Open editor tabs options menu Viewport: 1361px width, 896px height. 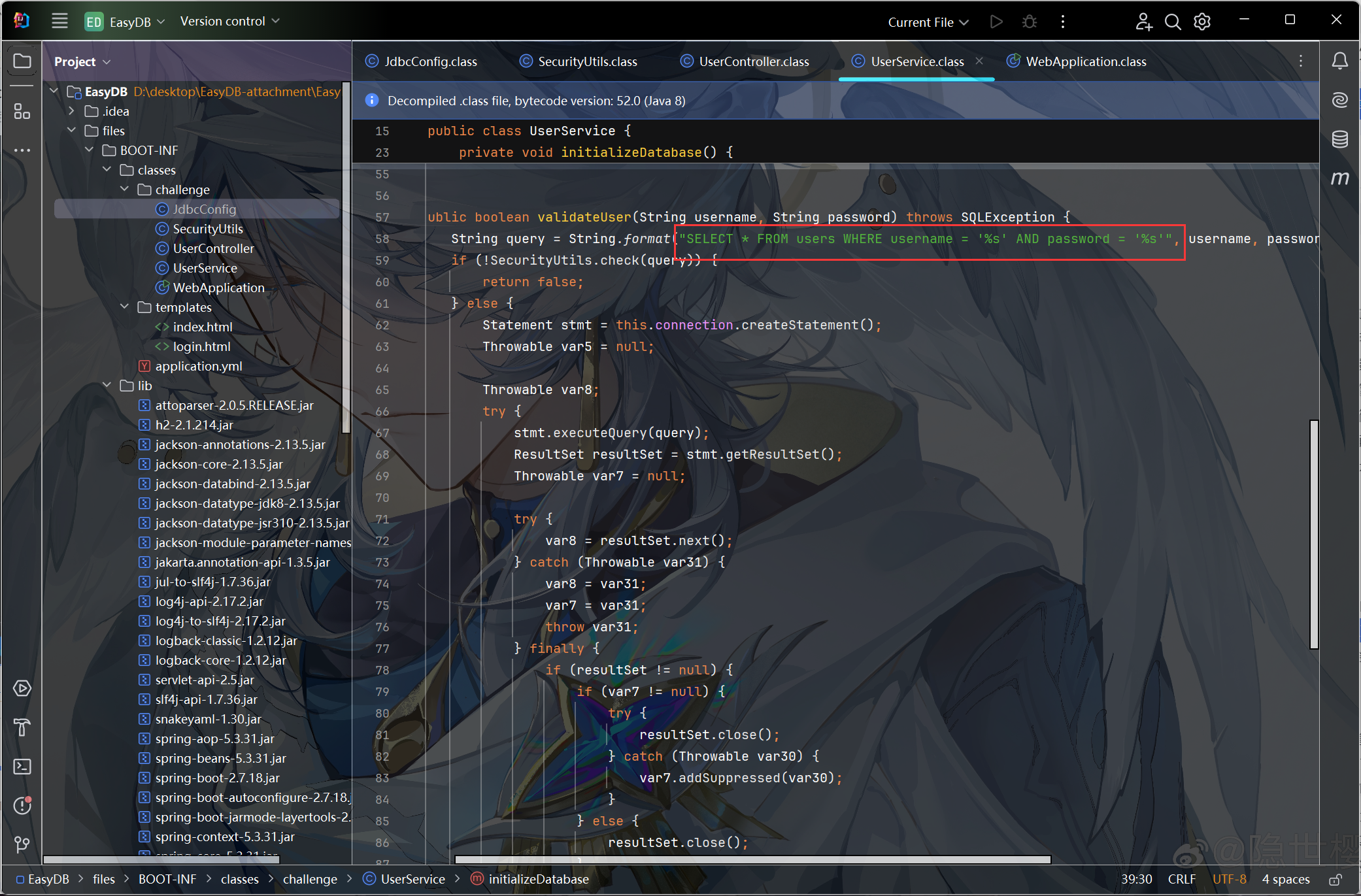tap(1301, 61)
